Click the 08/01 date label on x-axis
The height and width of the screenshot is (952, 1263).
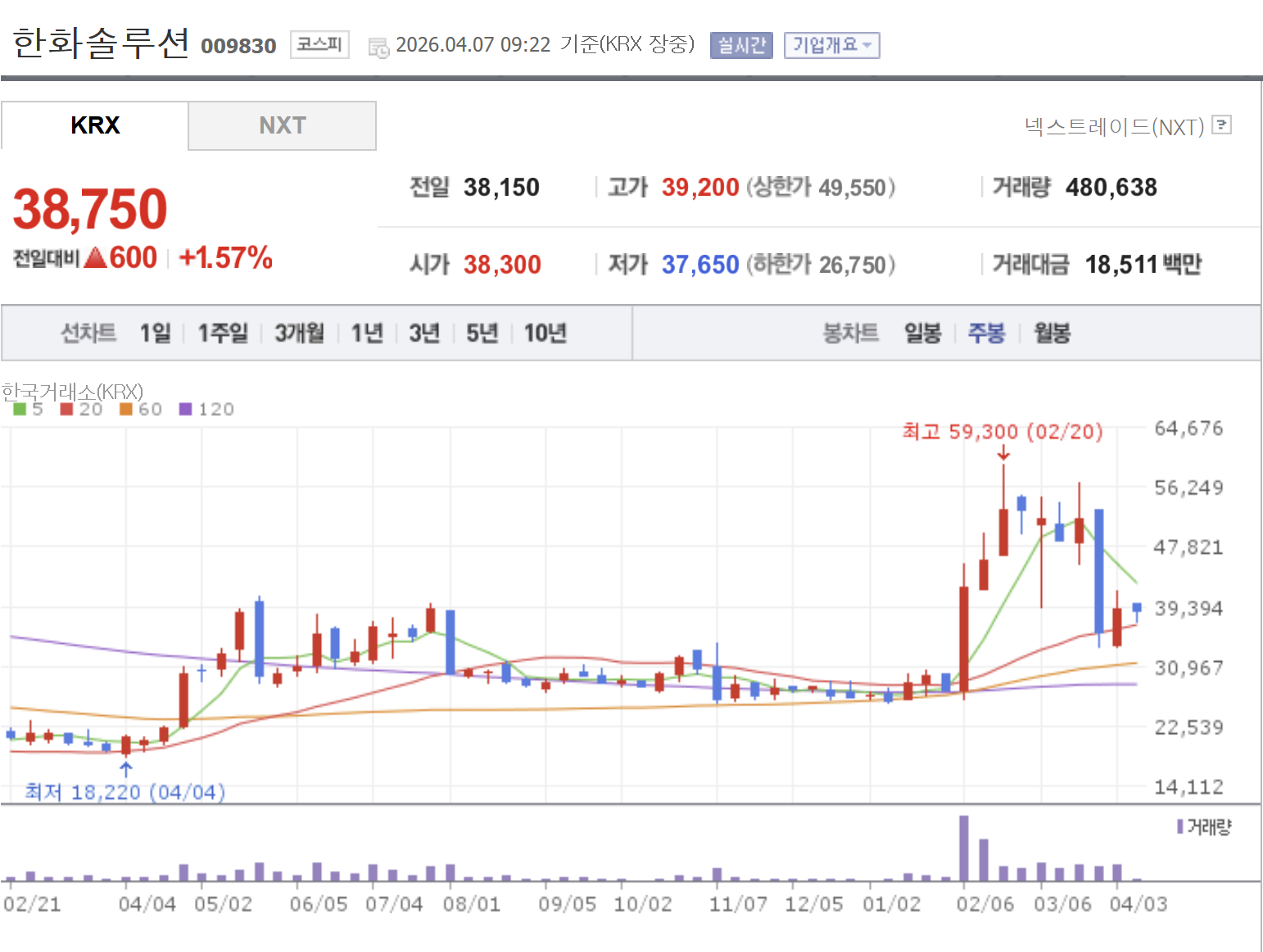tap(472, 904)
